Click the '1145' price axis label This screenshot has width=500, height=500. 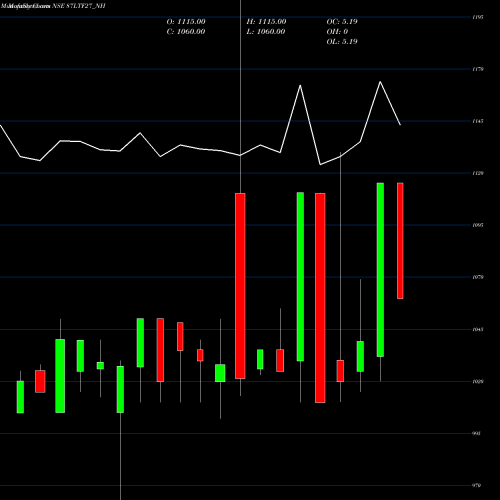[478, 121]
